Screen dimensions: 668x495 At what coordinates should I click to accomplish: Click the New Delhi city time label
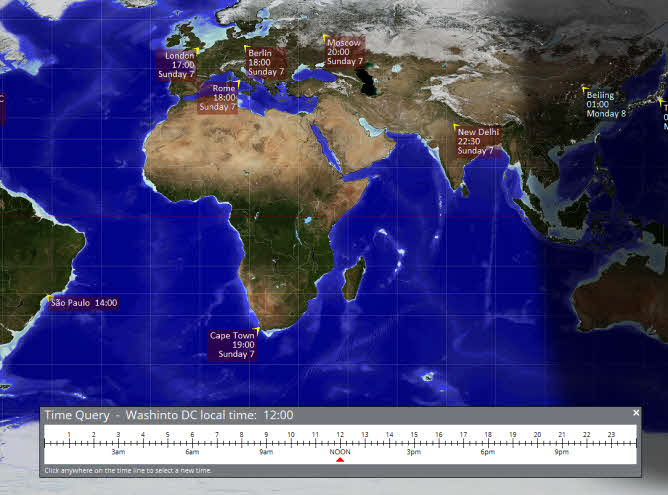point(478,141)
